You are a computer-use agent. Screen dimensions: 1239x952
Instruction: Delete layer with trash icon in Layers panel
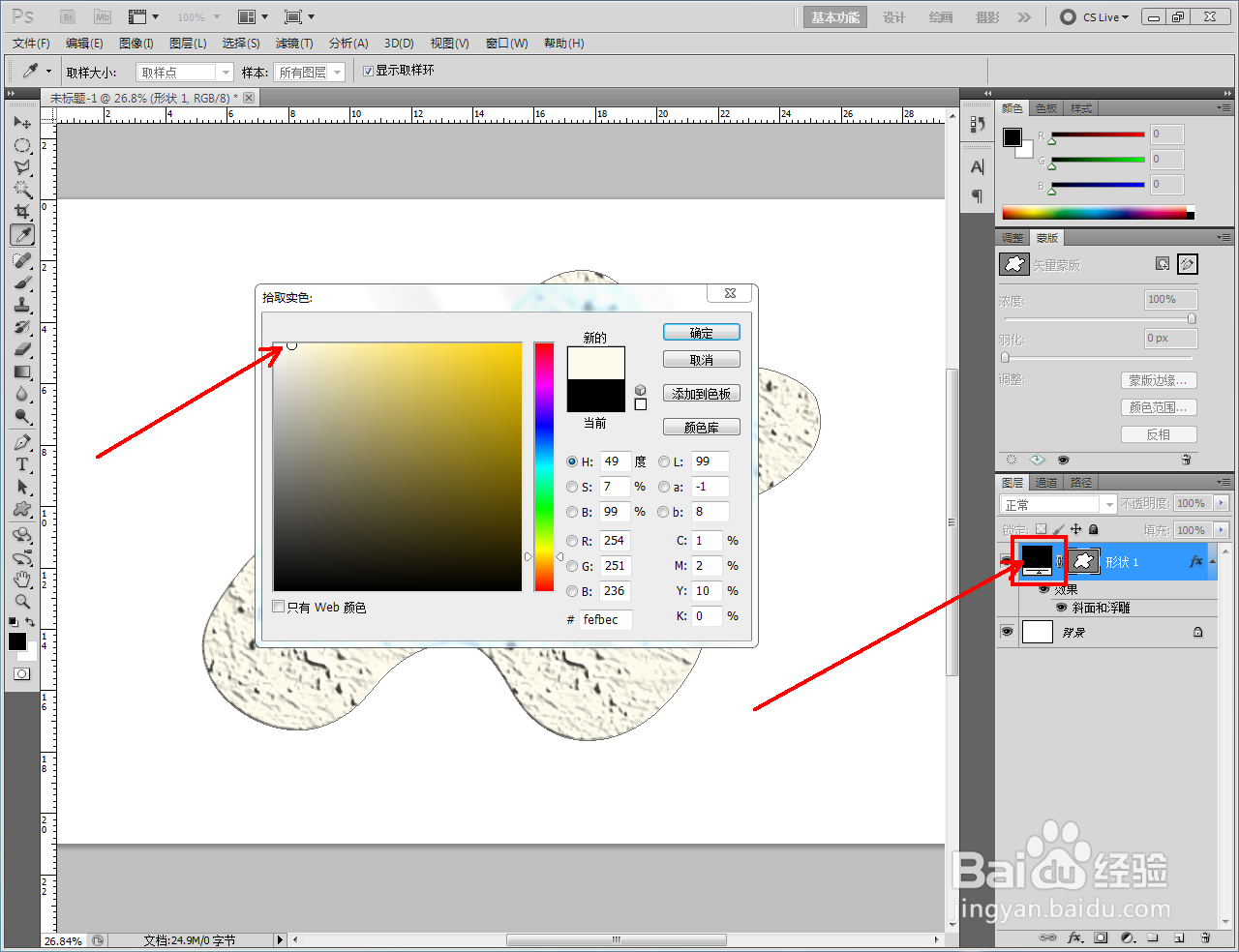tap(1205, 937)
